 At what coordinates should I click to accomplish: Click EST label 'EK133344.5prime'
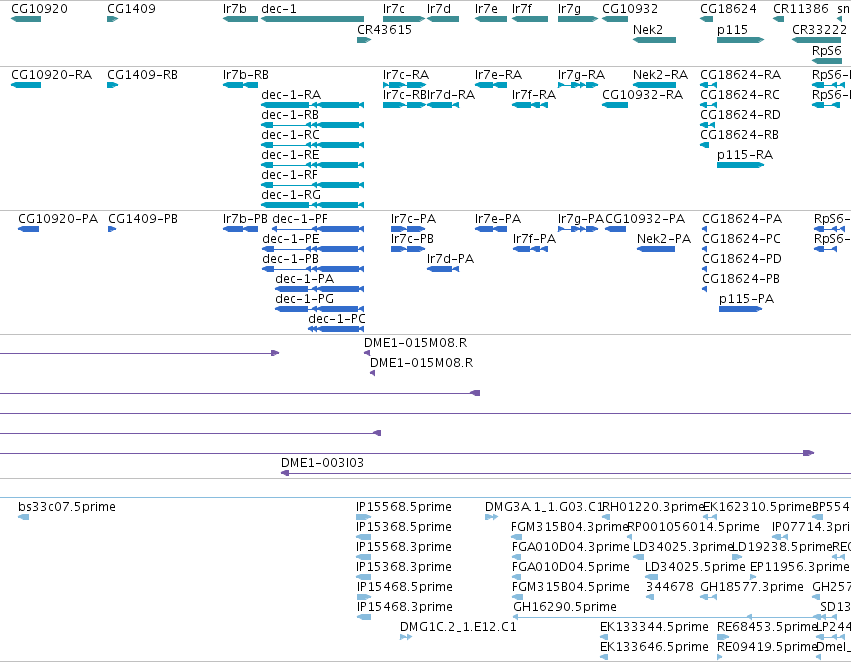655,627
